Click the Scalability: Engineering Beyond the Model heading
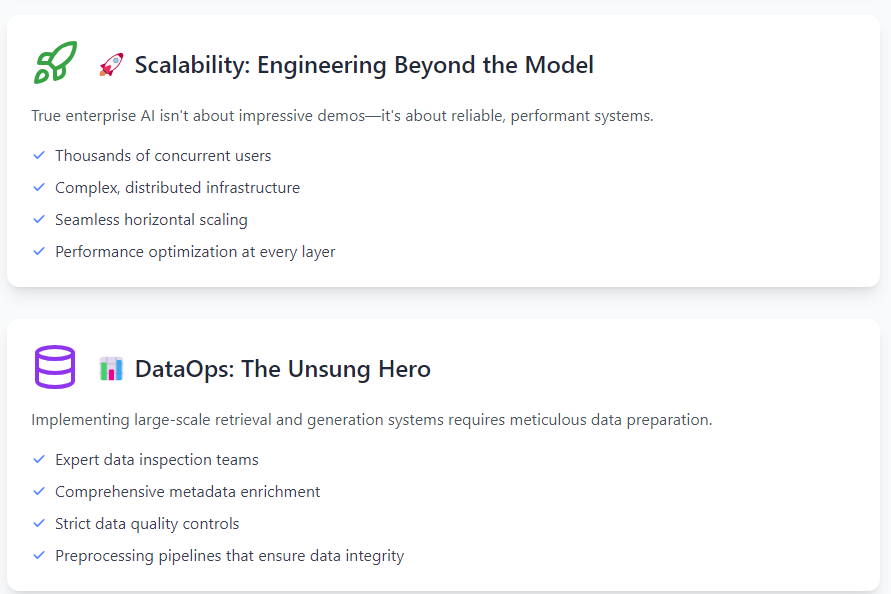 tap(364, 65)
